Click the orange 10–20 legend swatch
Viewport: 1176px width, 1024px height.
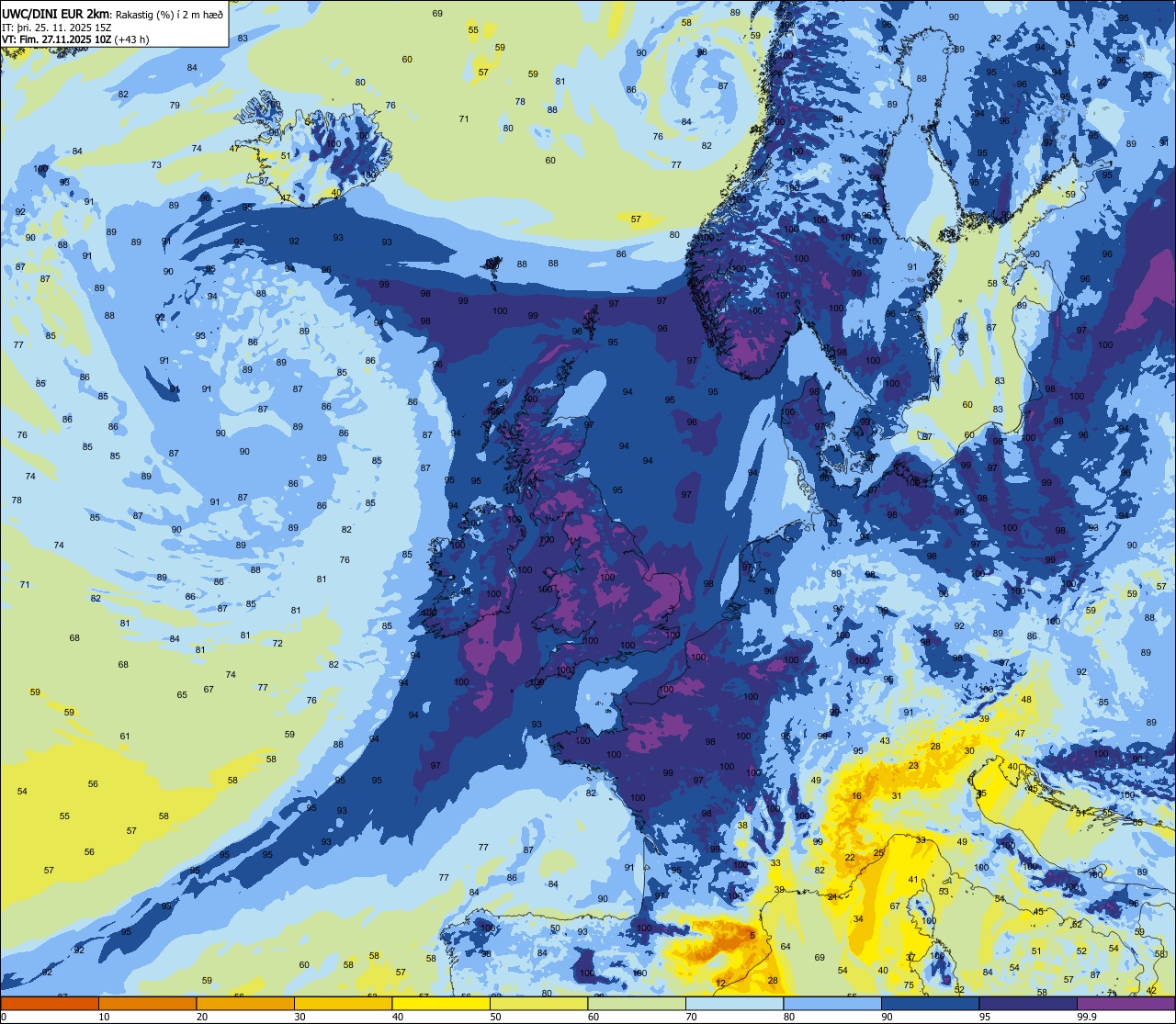pyautogui.click(x=147, y=1003)
